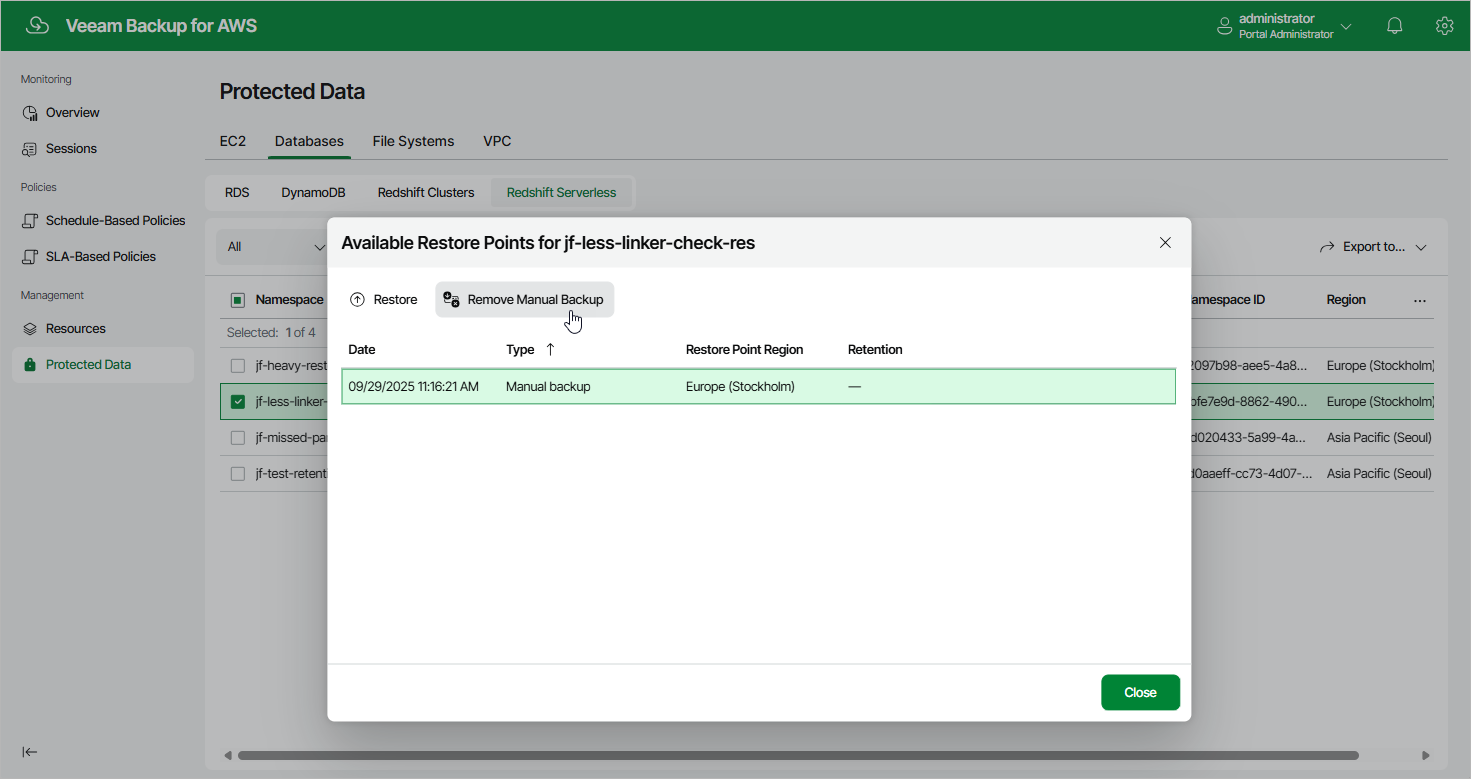Click the Protected Data lock icon
This screenshot has width=1471, height=779.
tap(30, 365)
